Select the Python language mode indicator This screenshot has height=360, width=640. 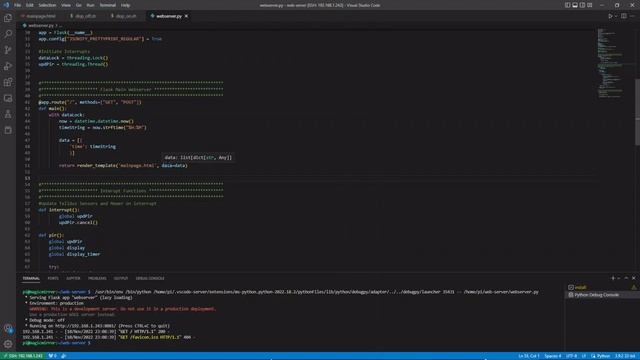[600, 356]
